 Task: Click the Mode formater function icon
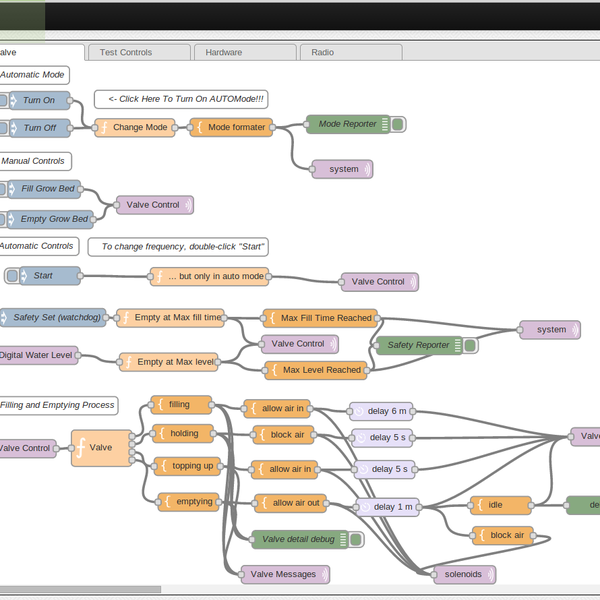pyautogui.click(x=198, y=128)
